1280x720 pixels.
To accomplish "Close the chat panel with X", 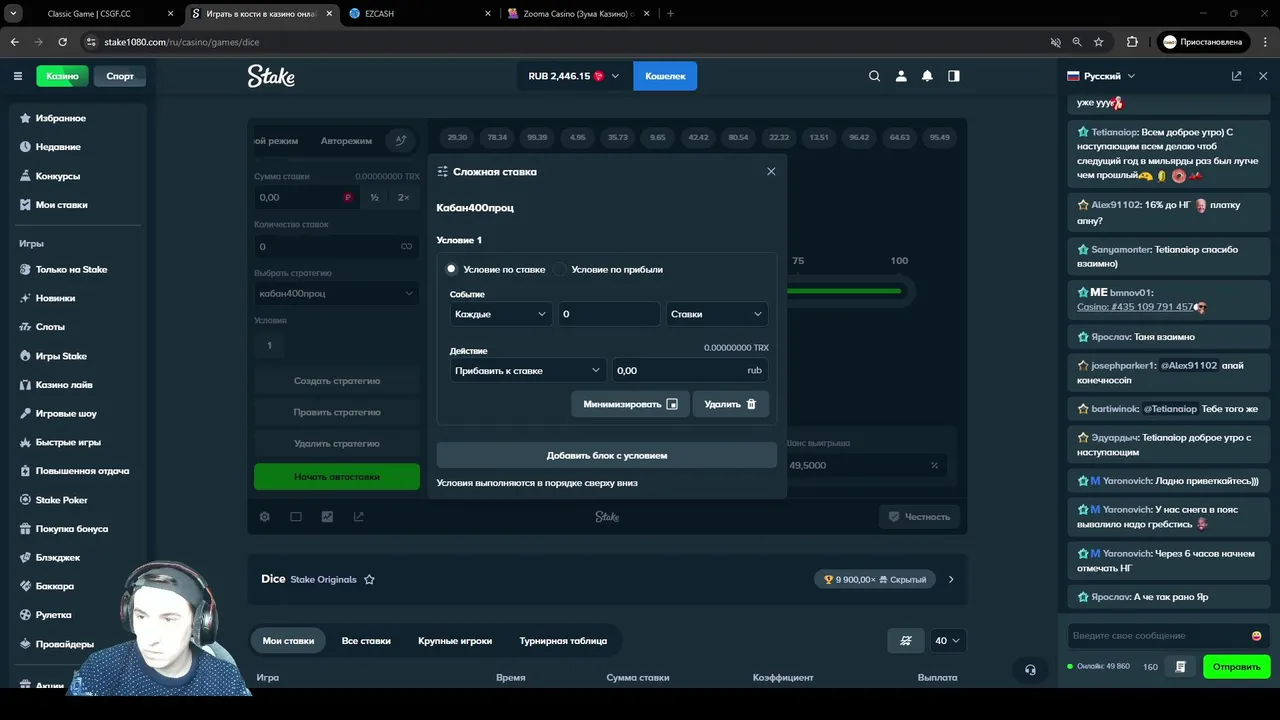I will [1263, 76].
